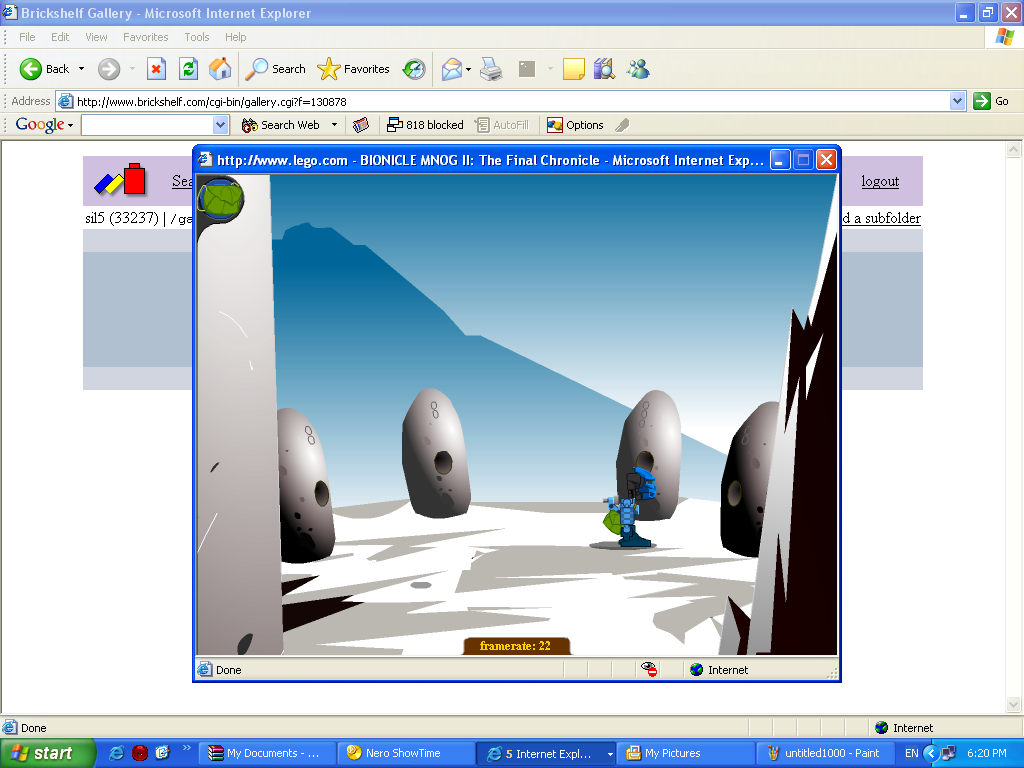This screenshot has height=768, width=1024.
Task: Switch to Nero ShowTime taskbar button
Action: (x=406, y=753)
